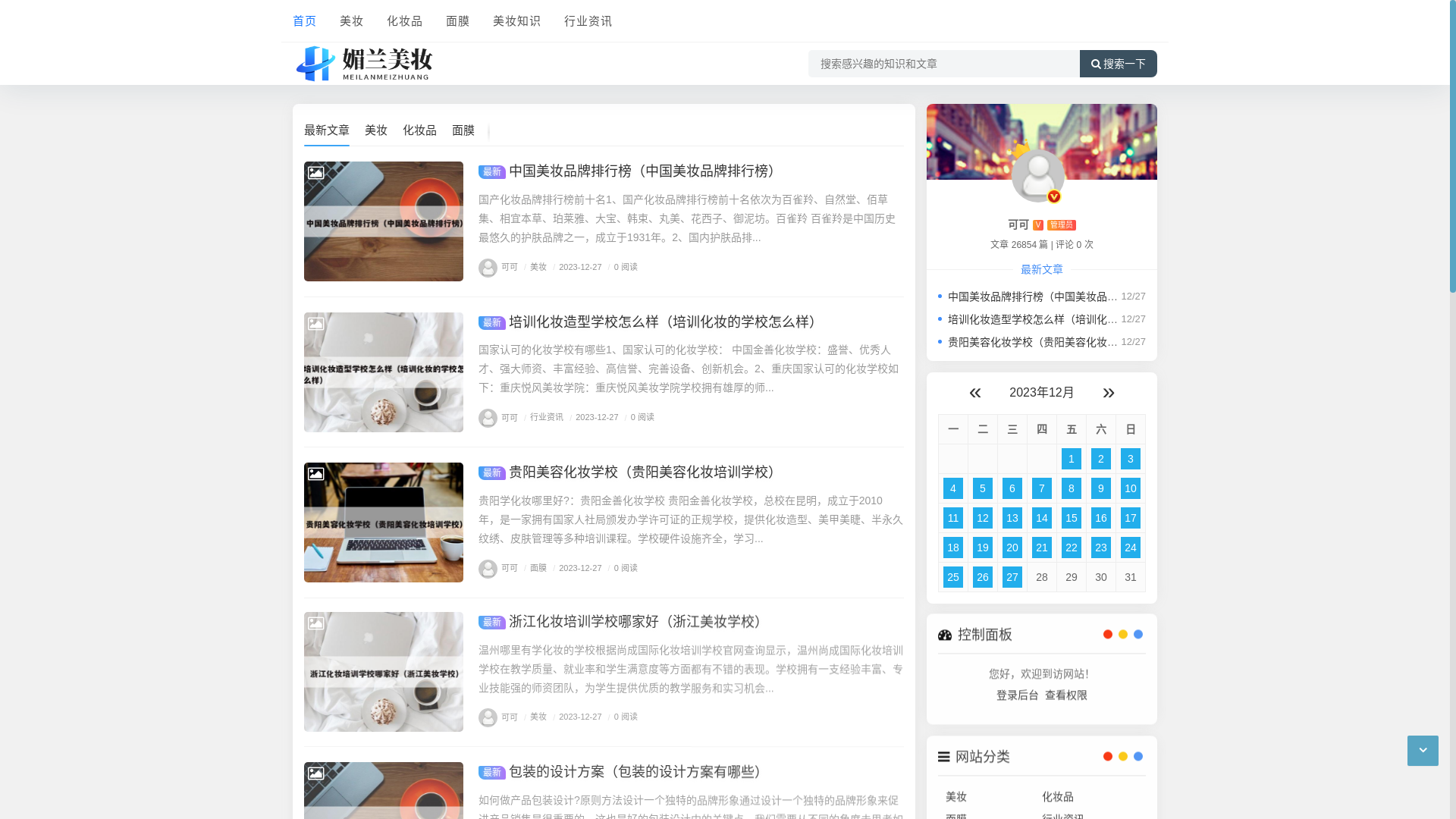The image size is (1456, 819).
Task: Open article 贵阳美容化妆学校 title
Action: (x=645, y=472)
